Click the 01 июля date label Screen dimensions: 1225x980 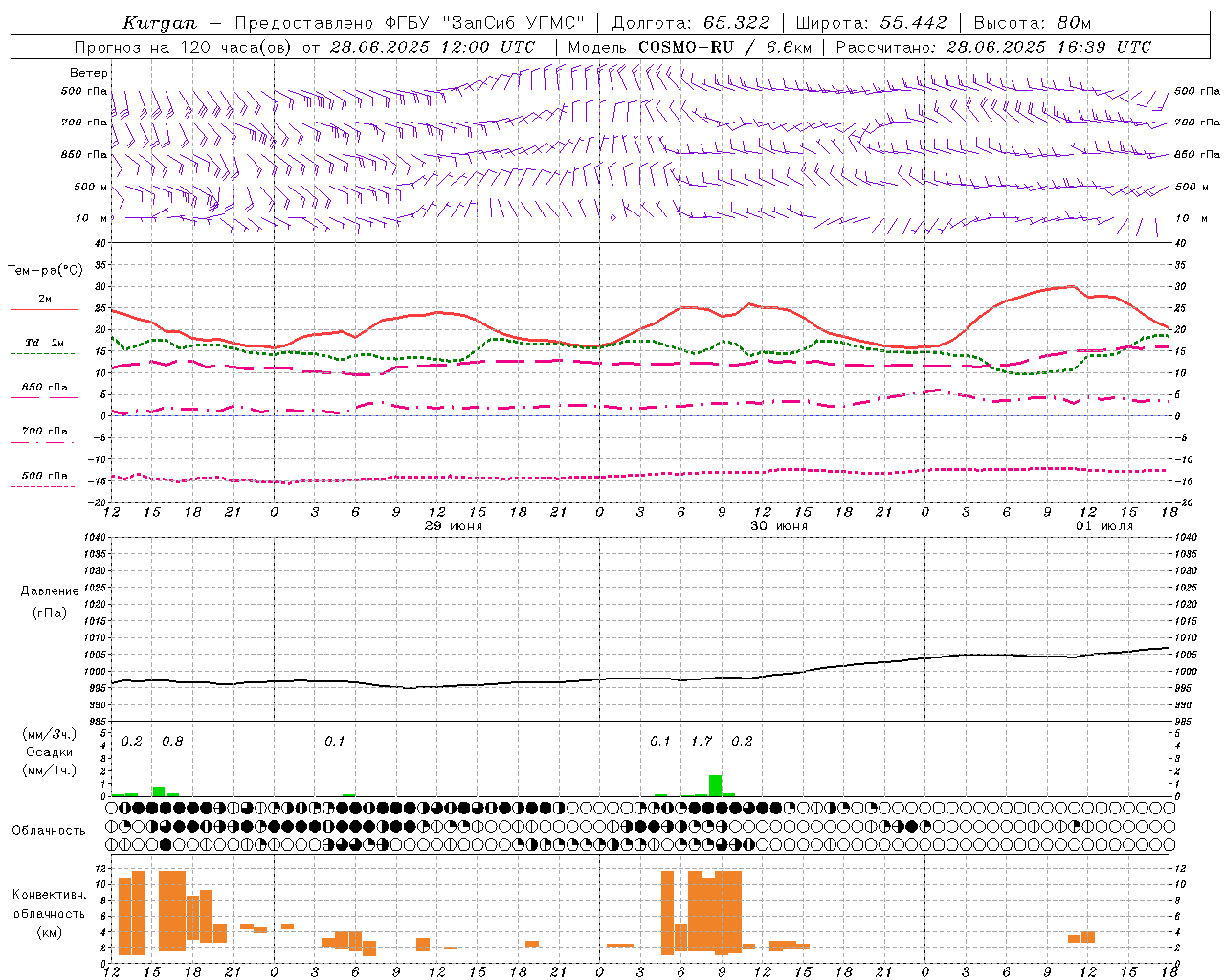[x=1104, y=526]
